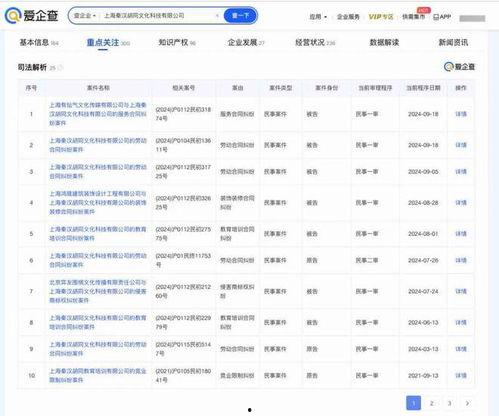
Task: View 详情 for case row 10
Action: coord(461,376)
